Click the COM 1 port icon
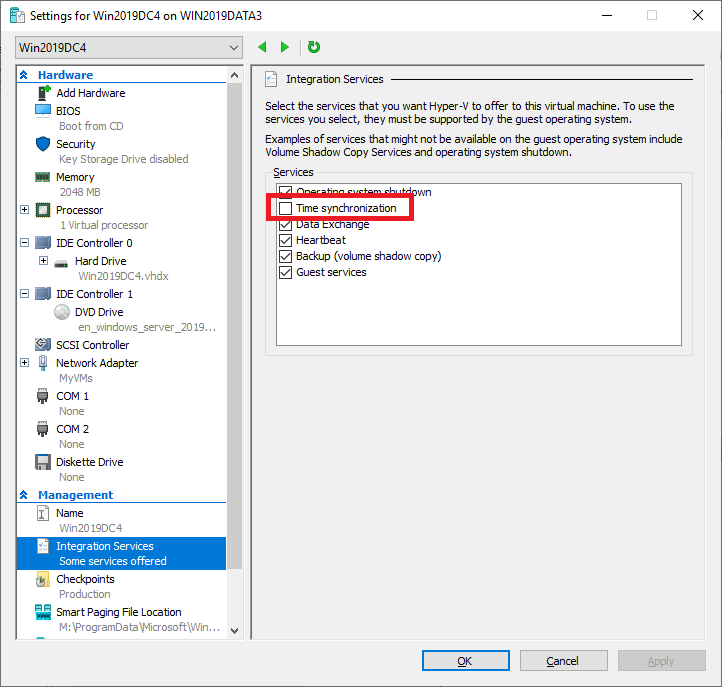 (42, 396)
